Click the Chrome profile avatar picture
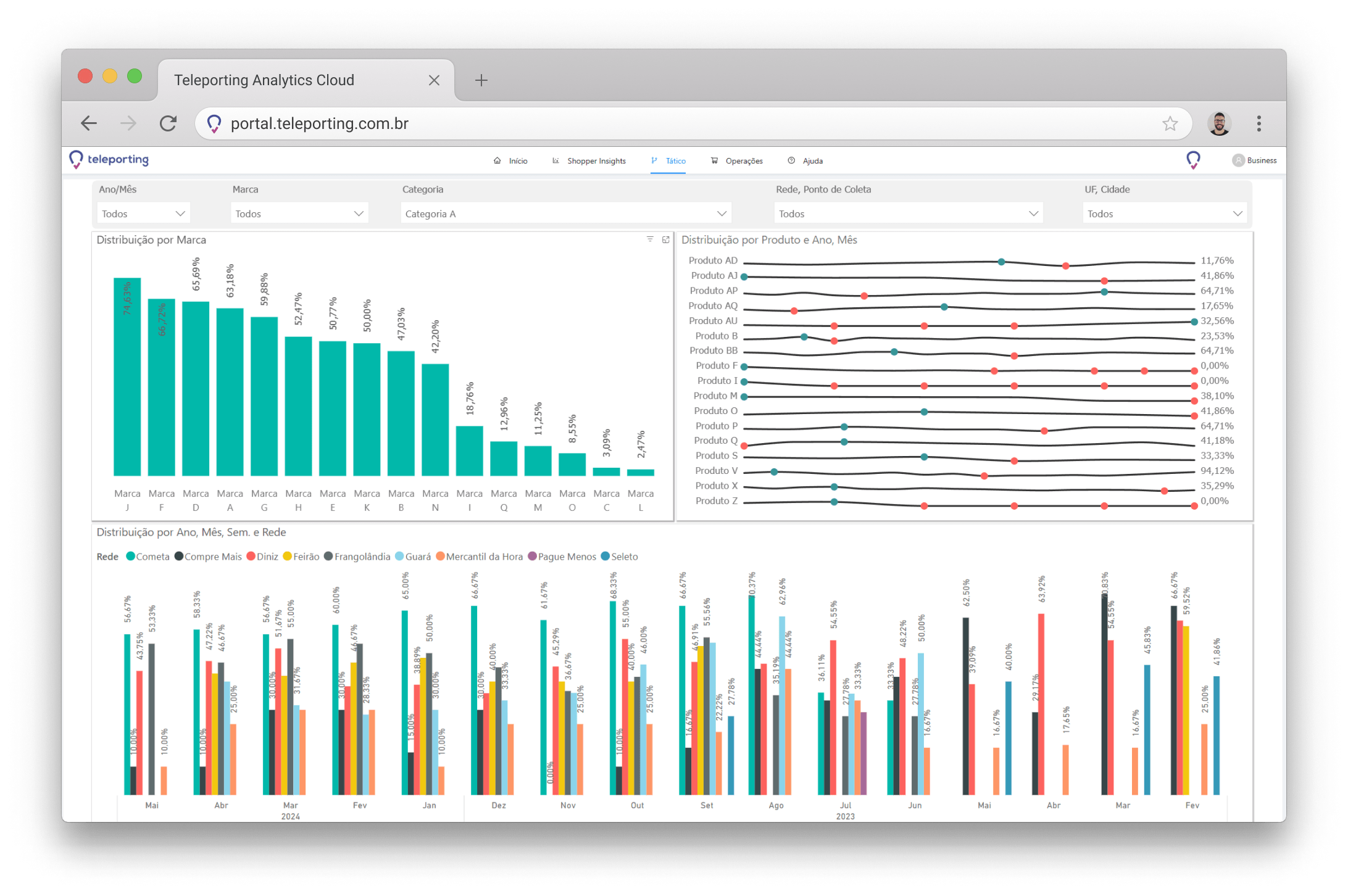 (x=1219, y=123)
